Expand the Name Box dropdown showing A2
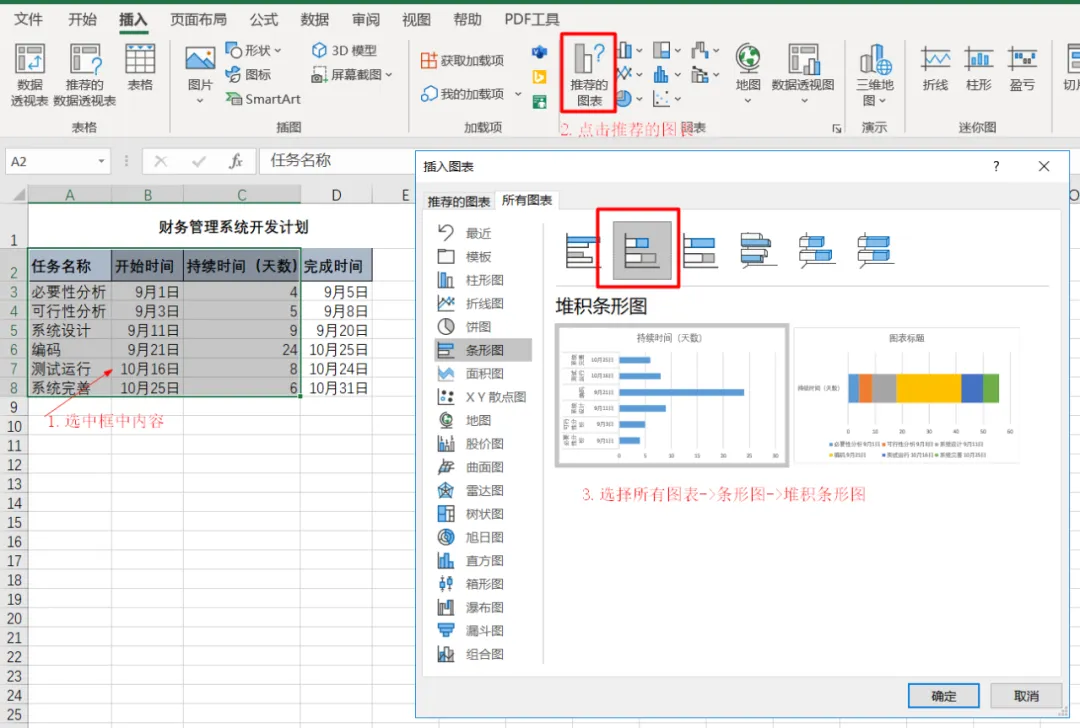The image size is (1080, 728). pyautogui.click(x=101, y=161)
